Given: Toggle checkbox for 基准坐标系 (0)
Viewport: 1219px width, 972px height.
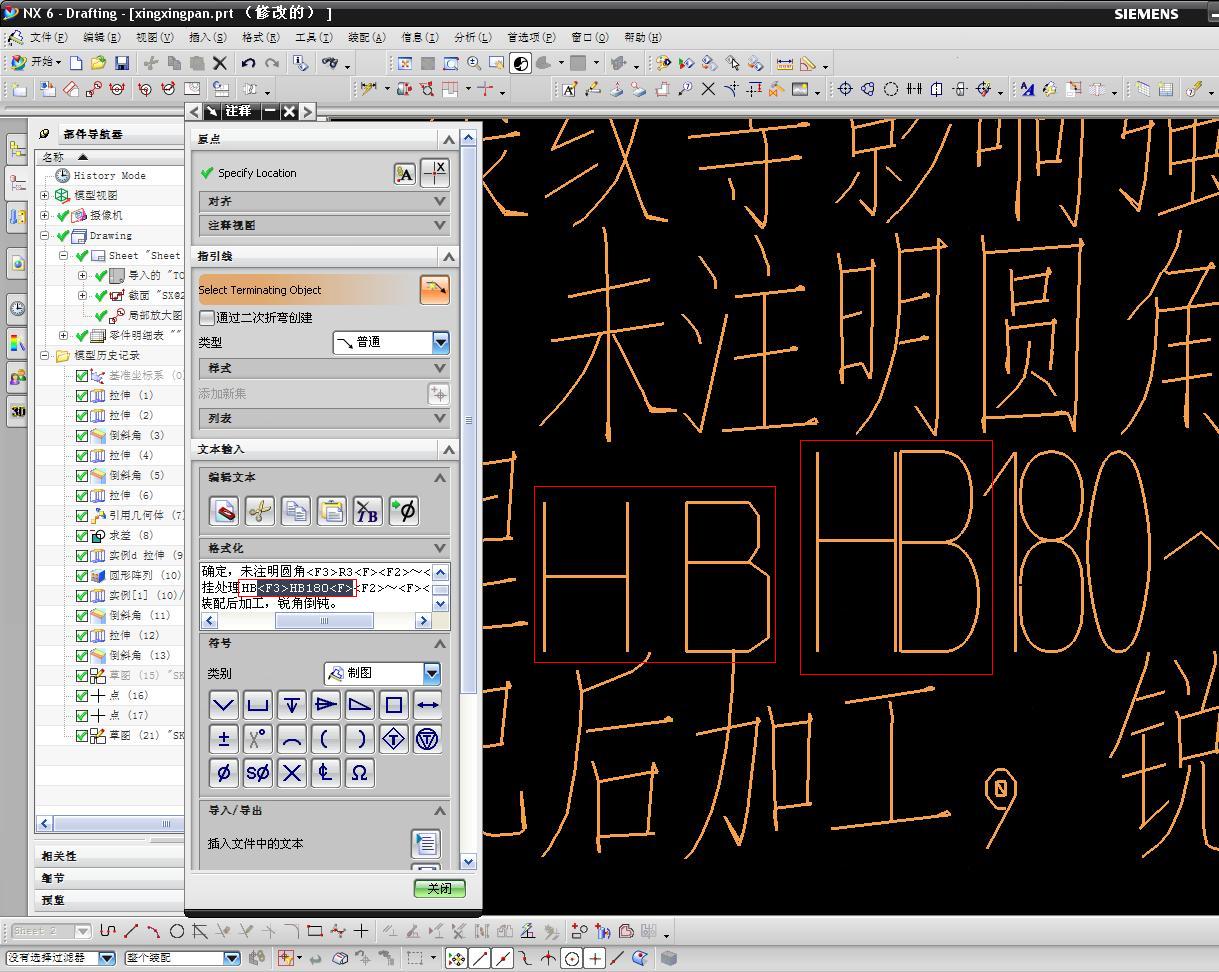Looking at the screenshot, I should [x=82, y=376].
